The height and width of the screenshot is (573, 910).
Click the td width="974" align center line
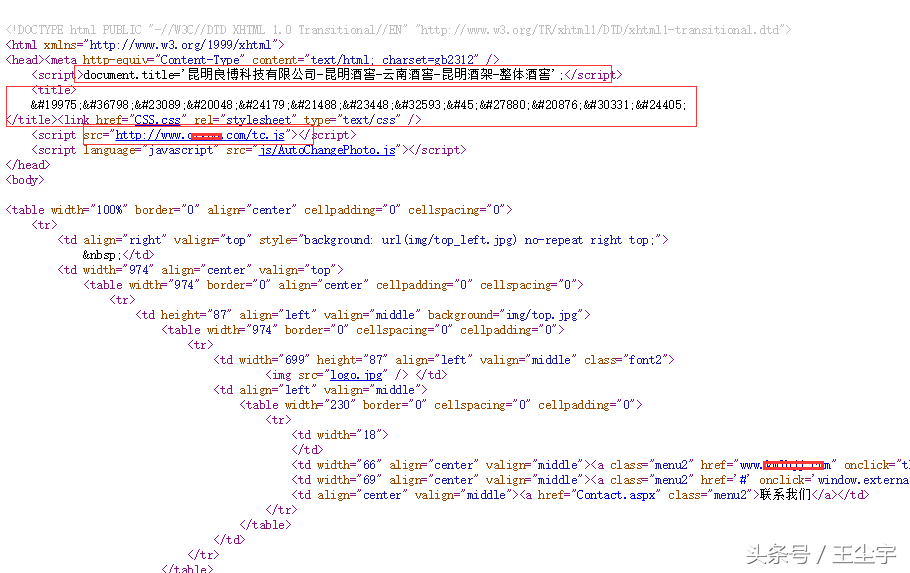[x=200, y=271]
